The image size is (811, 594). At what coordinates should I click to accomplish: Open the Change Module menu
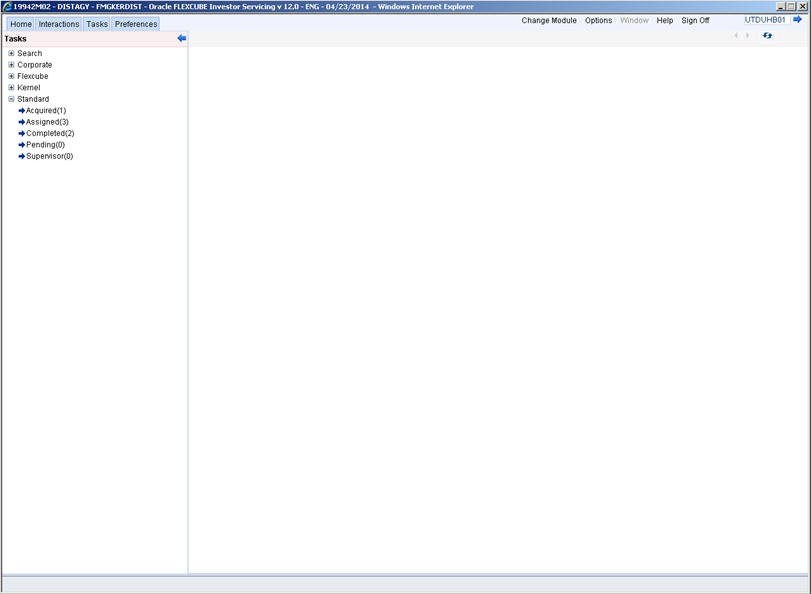(549, 20)
